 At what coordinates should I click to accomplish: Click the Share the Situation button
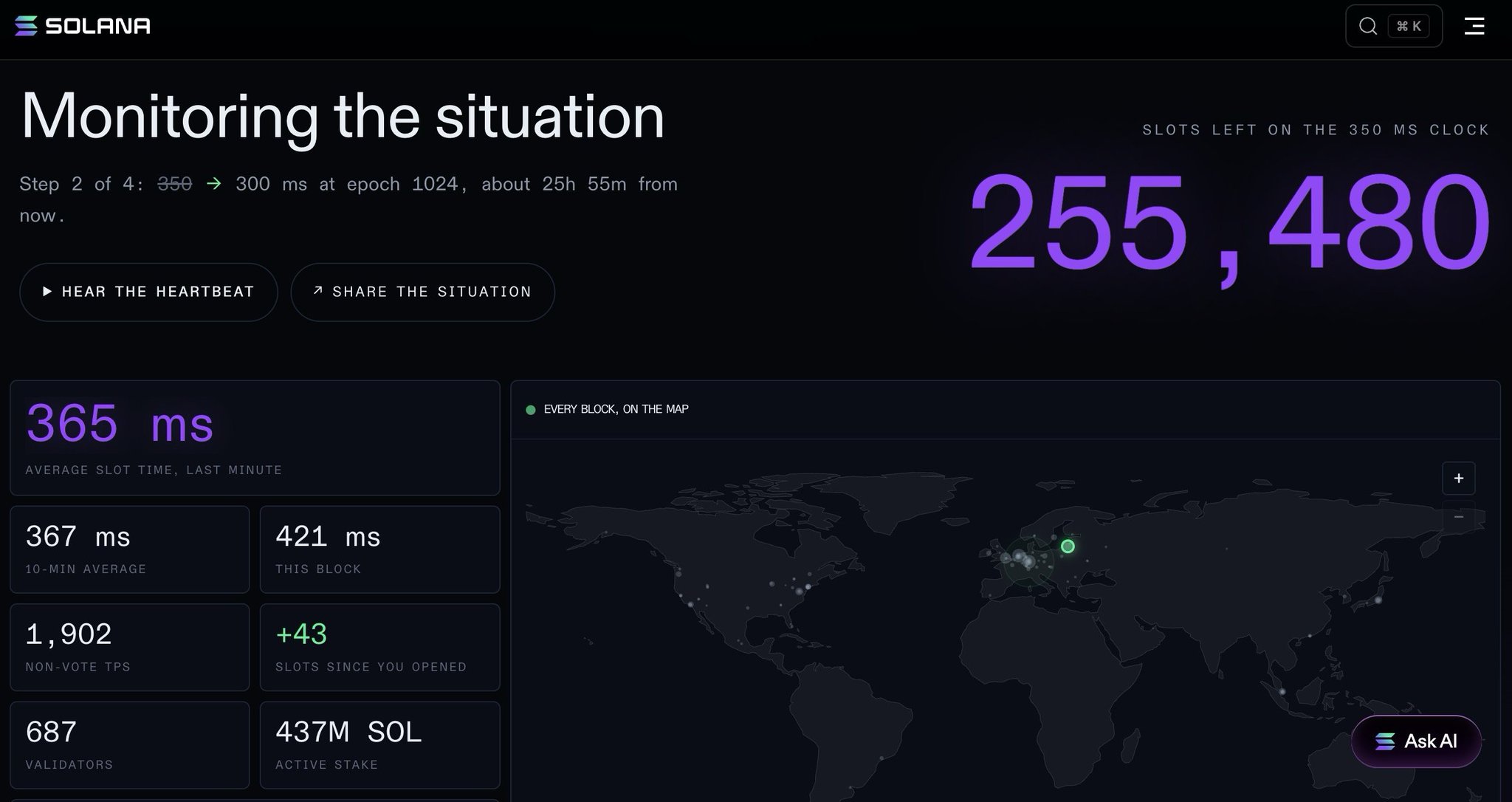422,292
